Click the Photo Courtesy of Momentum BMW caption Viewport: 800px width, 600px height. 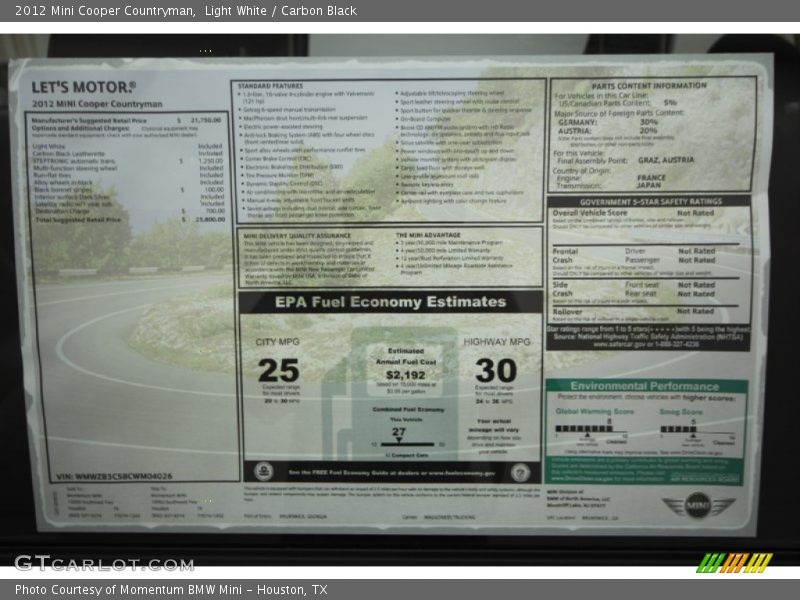click(x=171, y=590)
